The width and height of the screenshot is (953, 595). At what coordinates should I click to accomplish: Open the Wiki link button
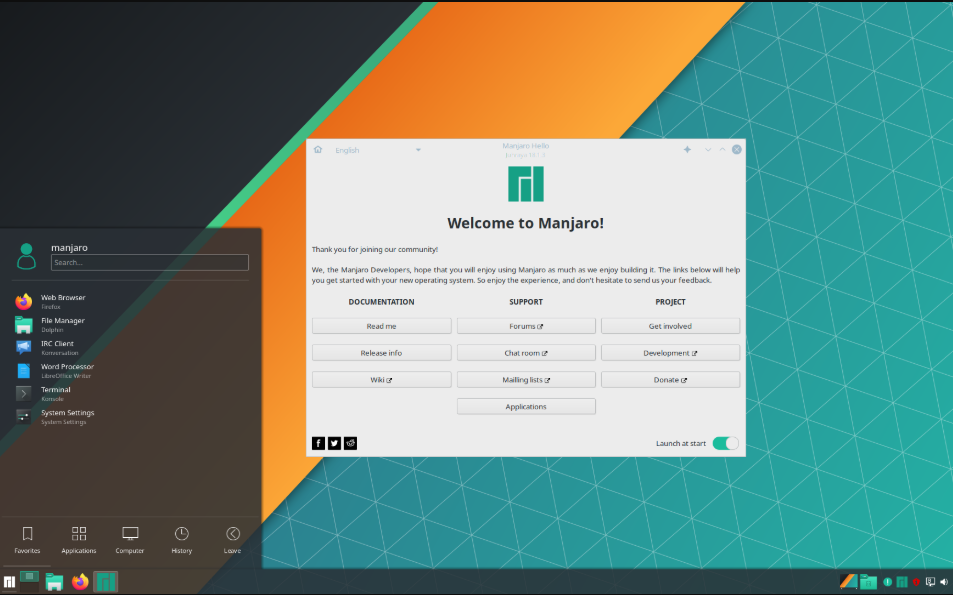tap(382, 379)
